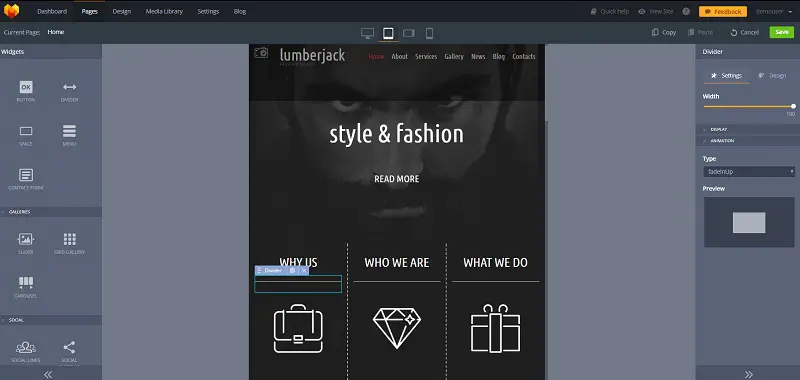
Task: Click the question mark help icon
Action: point(686,11)
